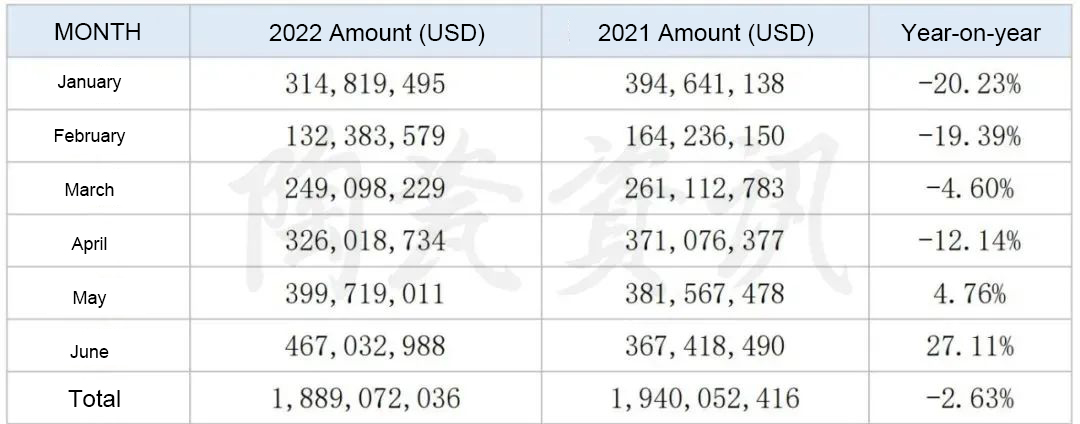Image resolution: width=1080 pixels, height=424 pixels.
Task: Select the May row label
Action: tap(90, 298)
